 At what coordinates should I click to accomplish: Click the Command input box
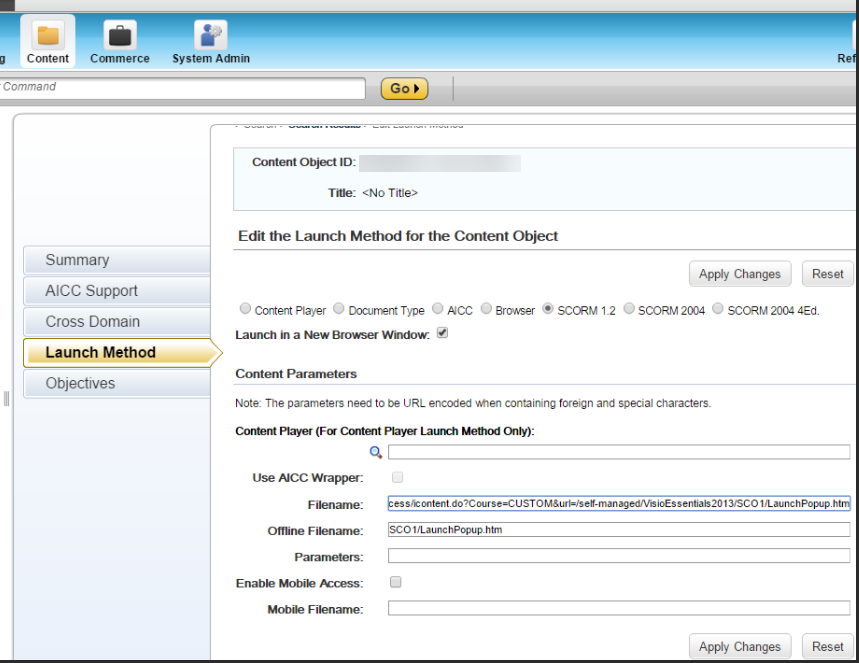click(182, 88)
